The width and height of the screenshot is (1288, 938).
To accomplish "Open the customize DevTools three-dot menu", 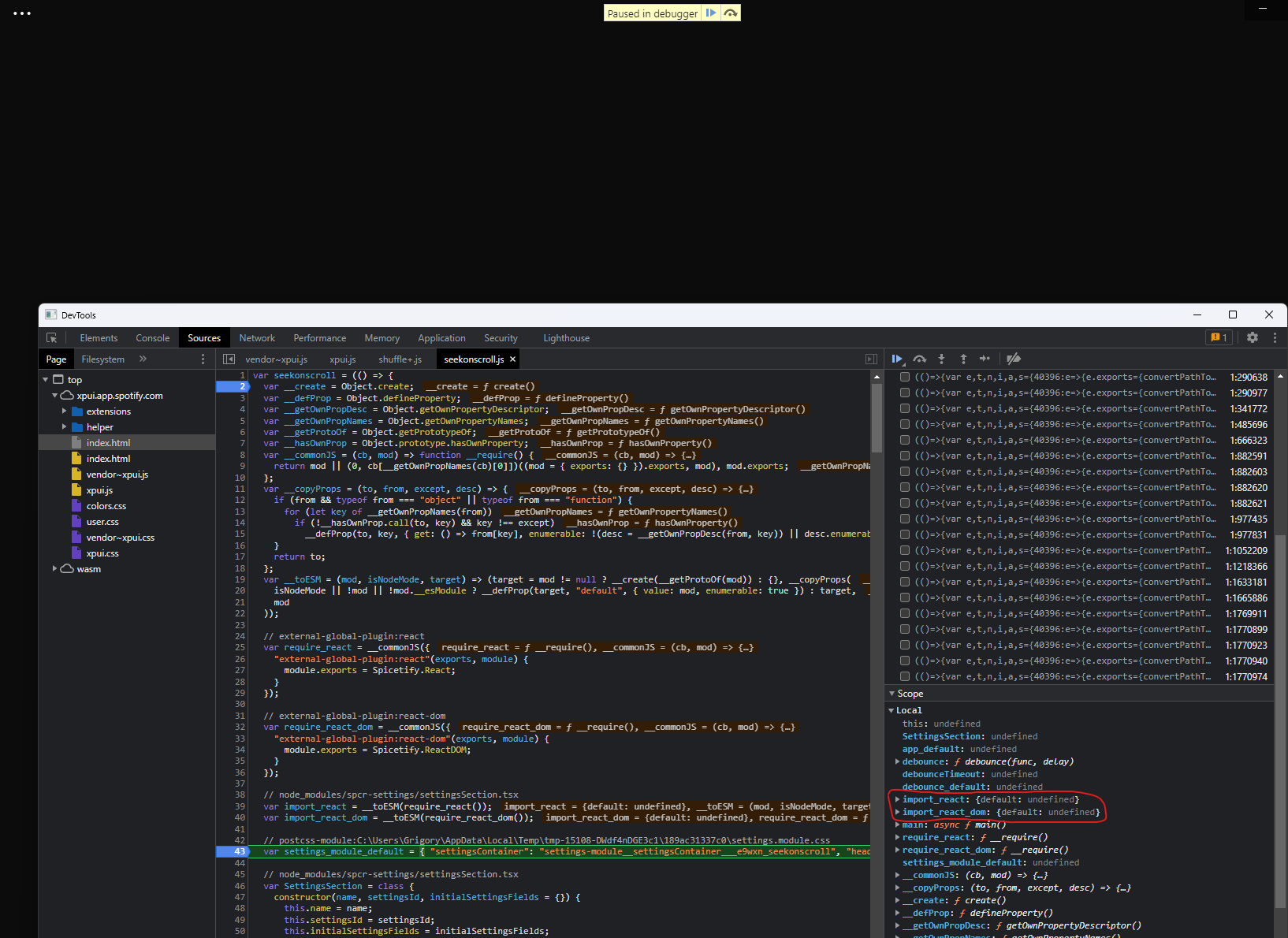I will click(x=1275, y=337).
